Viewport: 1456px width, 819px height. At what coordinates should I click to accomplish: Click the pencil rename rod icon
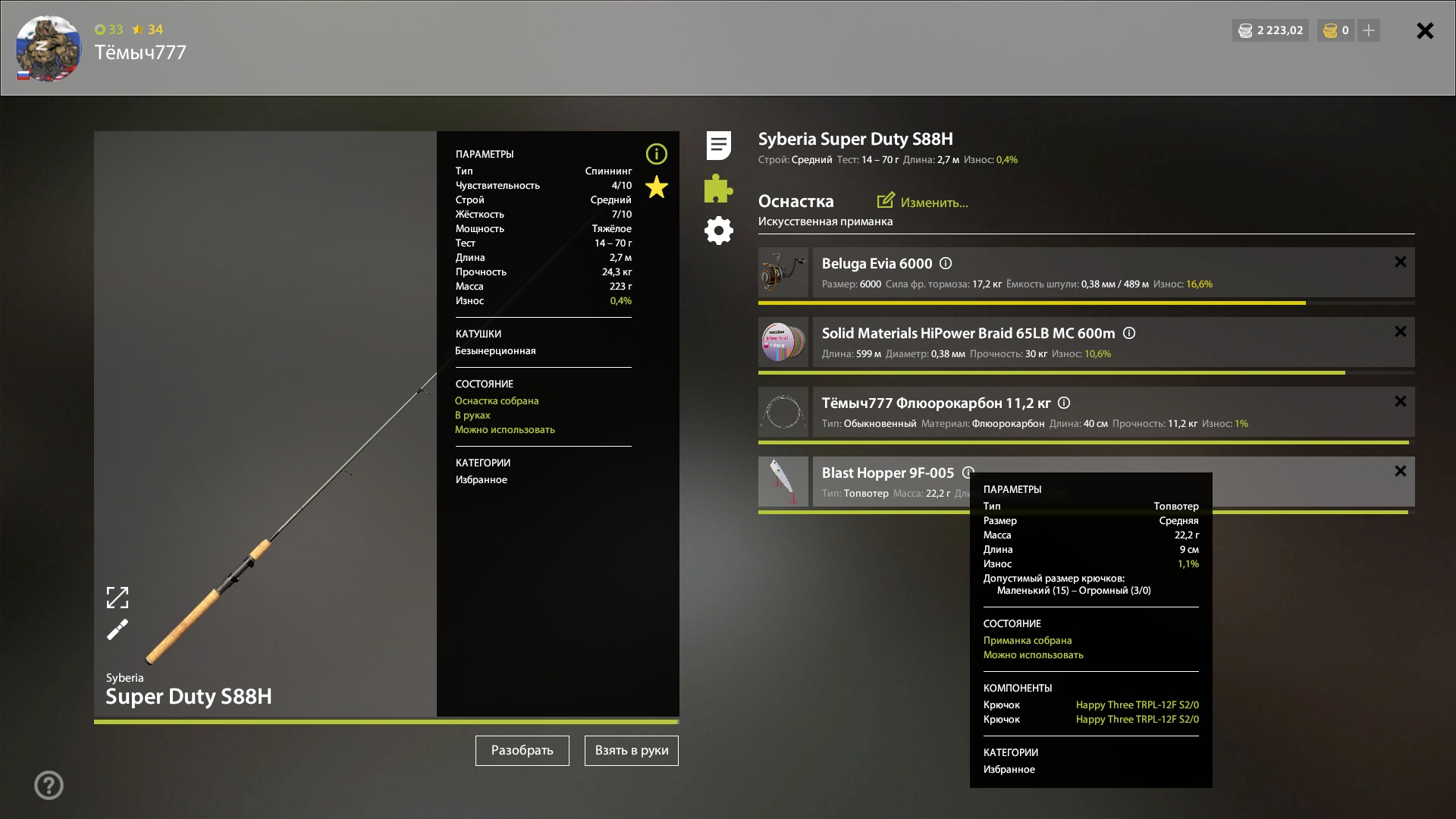[118, 629]
